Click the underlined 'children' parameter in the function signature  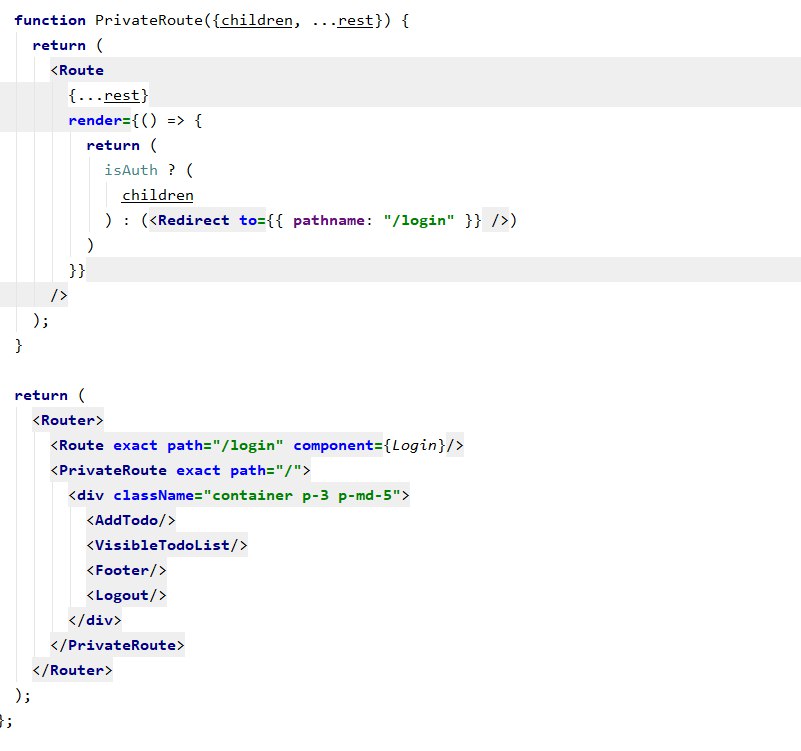257,20
